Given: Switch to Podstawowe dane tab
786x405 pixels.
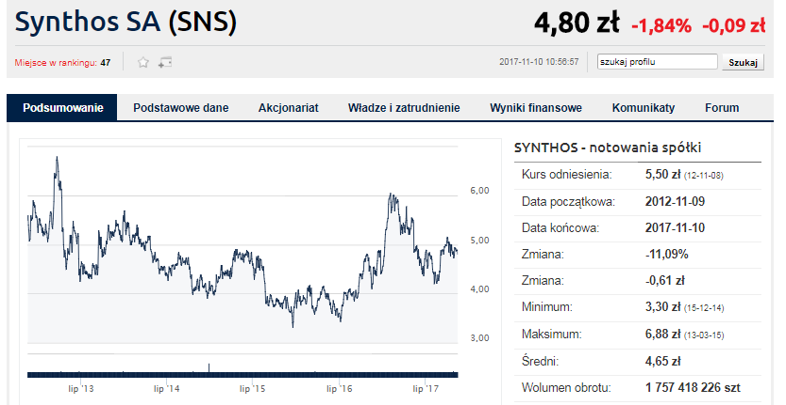Looking at the screenshot, I should [x=181, y=108].
